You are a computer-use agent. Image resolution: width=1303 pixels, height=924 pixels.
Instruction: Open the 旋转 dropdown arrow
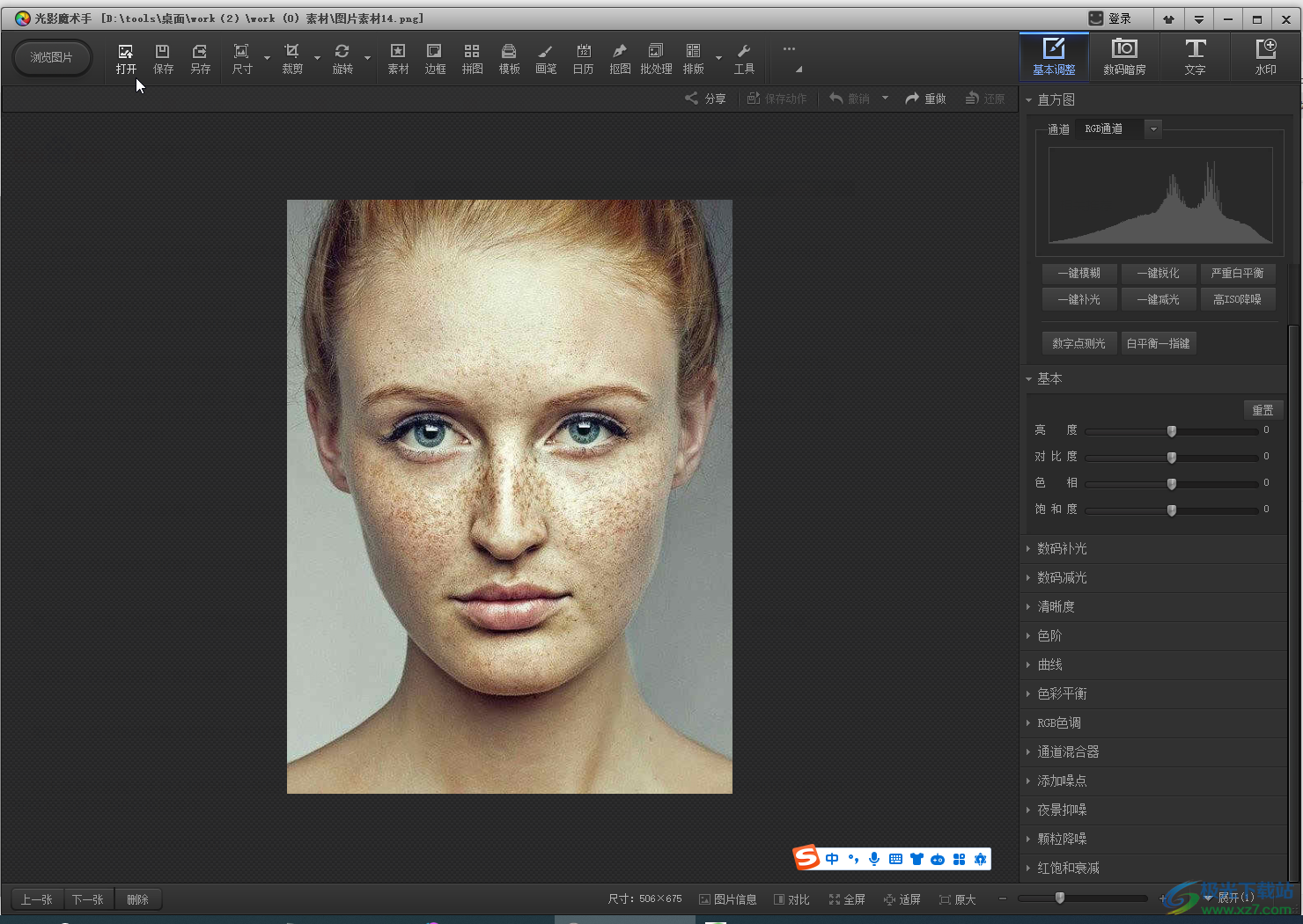point(367,59)
